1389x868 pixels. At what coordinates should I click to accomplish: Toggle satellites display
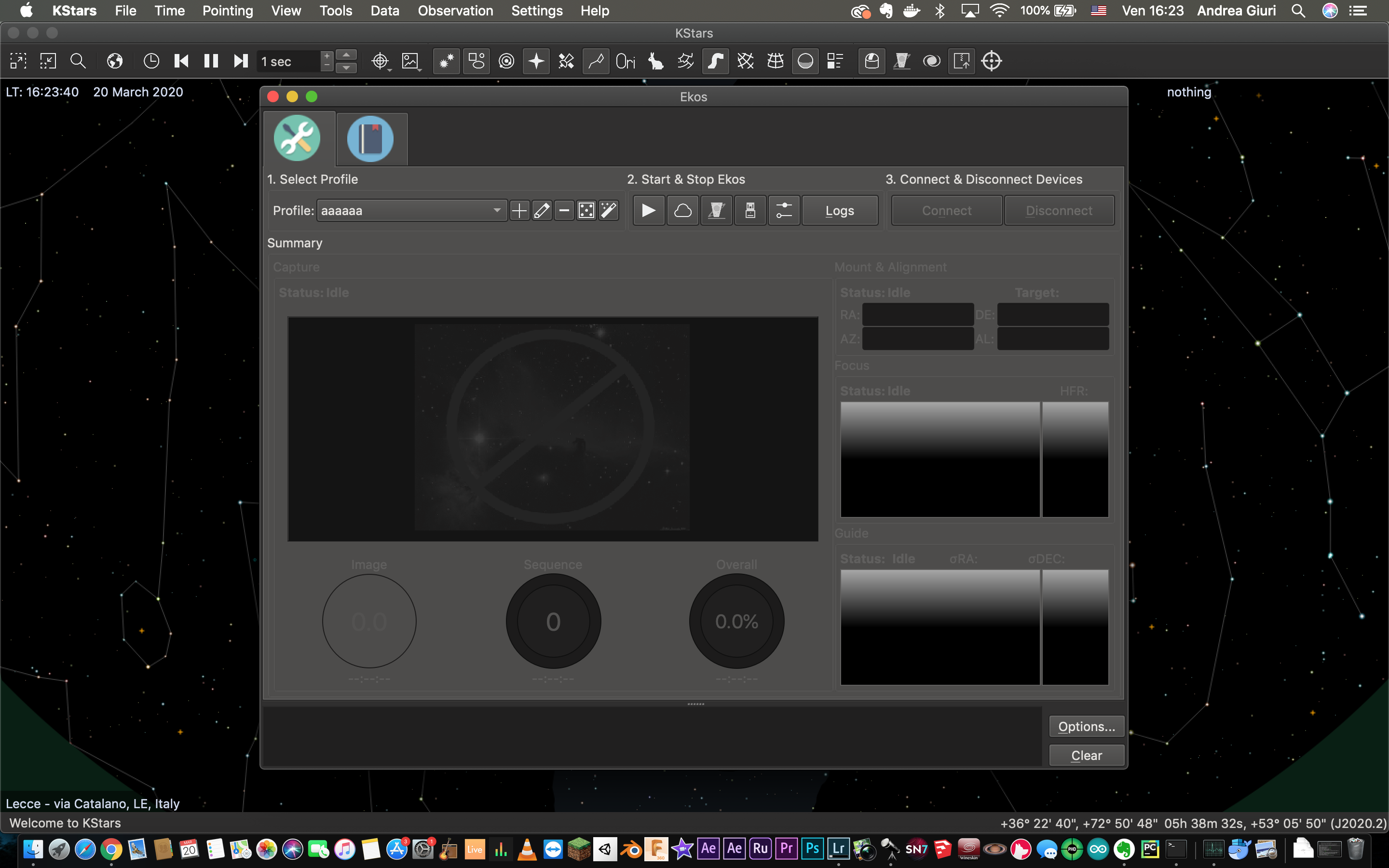click(x=566, y=61)
